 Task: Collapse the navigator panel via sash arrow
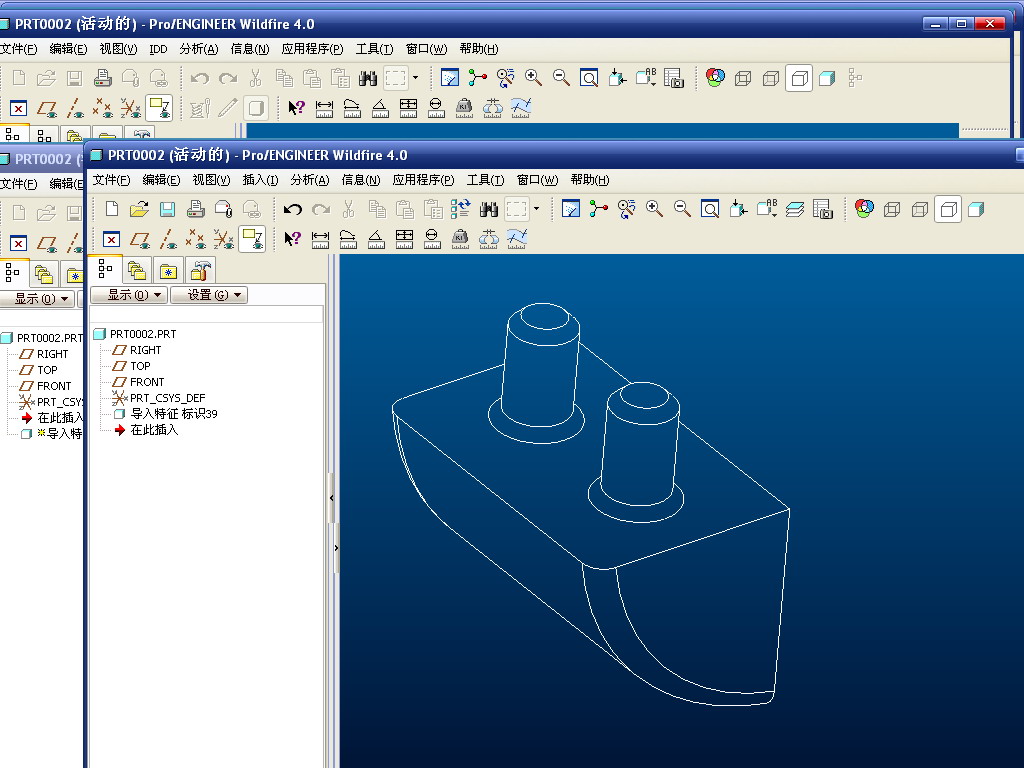click(332, 498)
